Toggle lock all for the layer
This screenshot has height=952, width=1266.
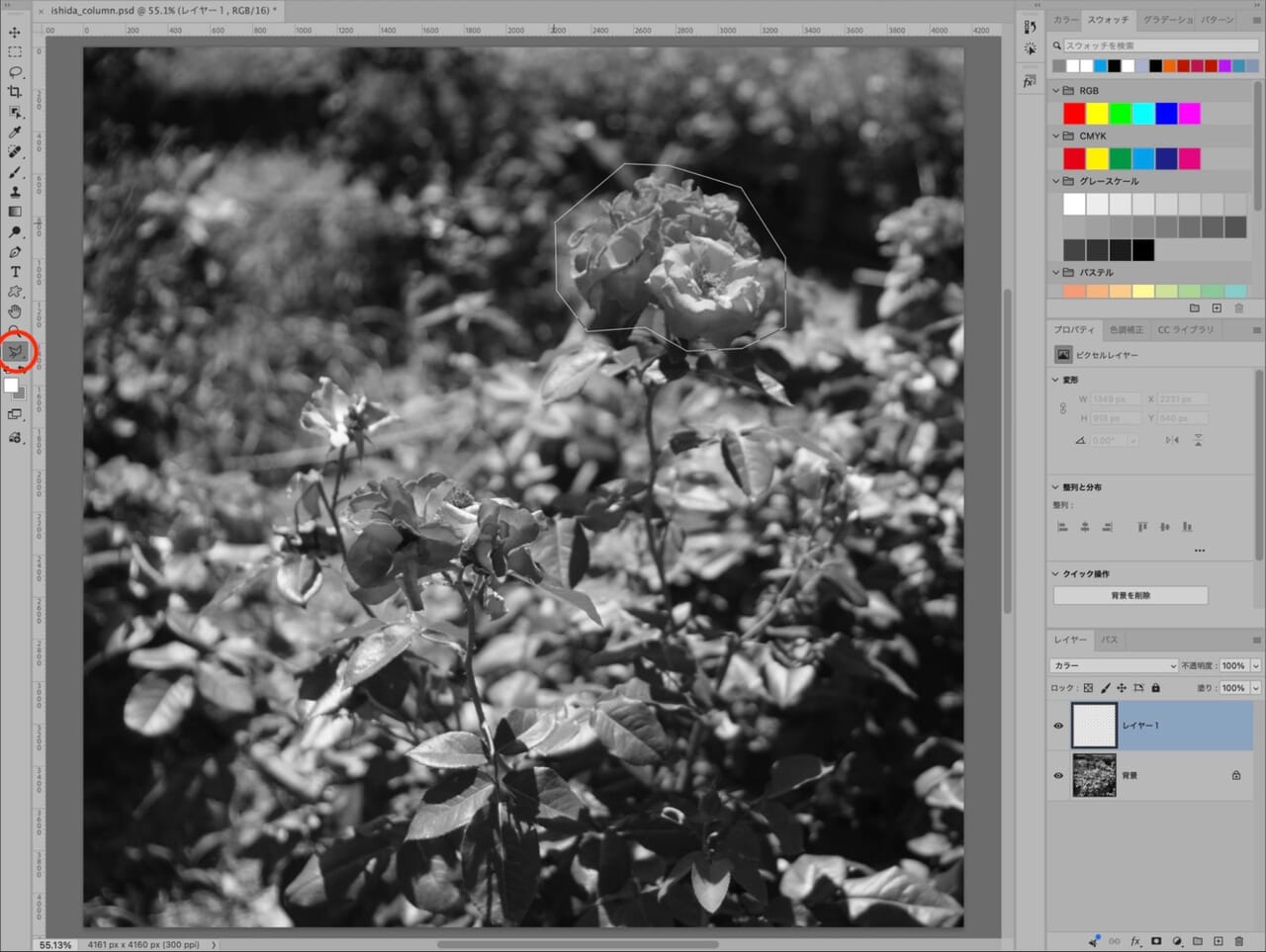1155,688
